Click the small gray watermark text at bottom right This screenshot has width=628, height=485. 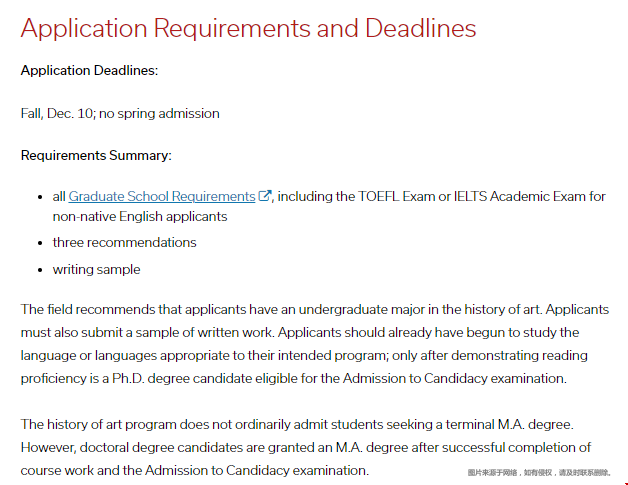pyautogui.click(x=538, y=472)
